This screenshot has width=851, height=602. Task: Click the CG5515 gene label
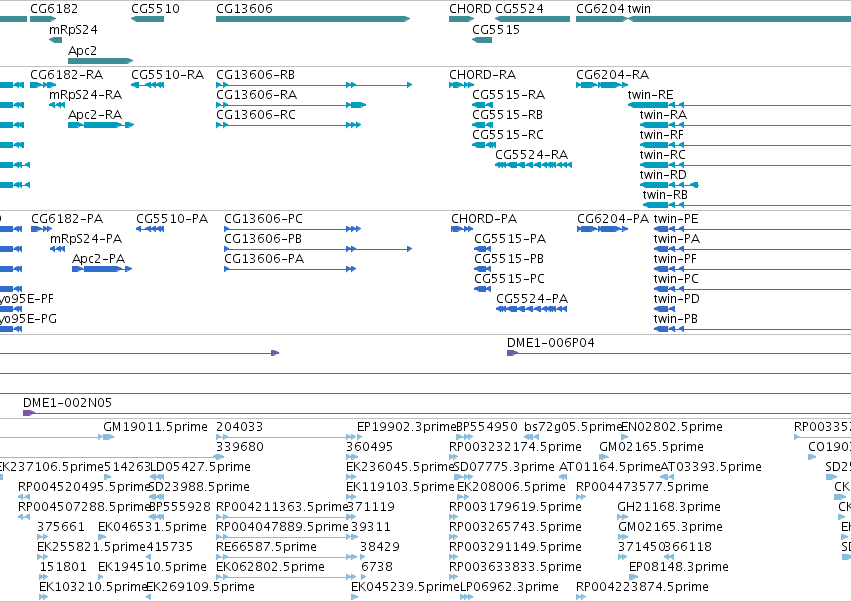pyautogui.click(x=496, y=30)
